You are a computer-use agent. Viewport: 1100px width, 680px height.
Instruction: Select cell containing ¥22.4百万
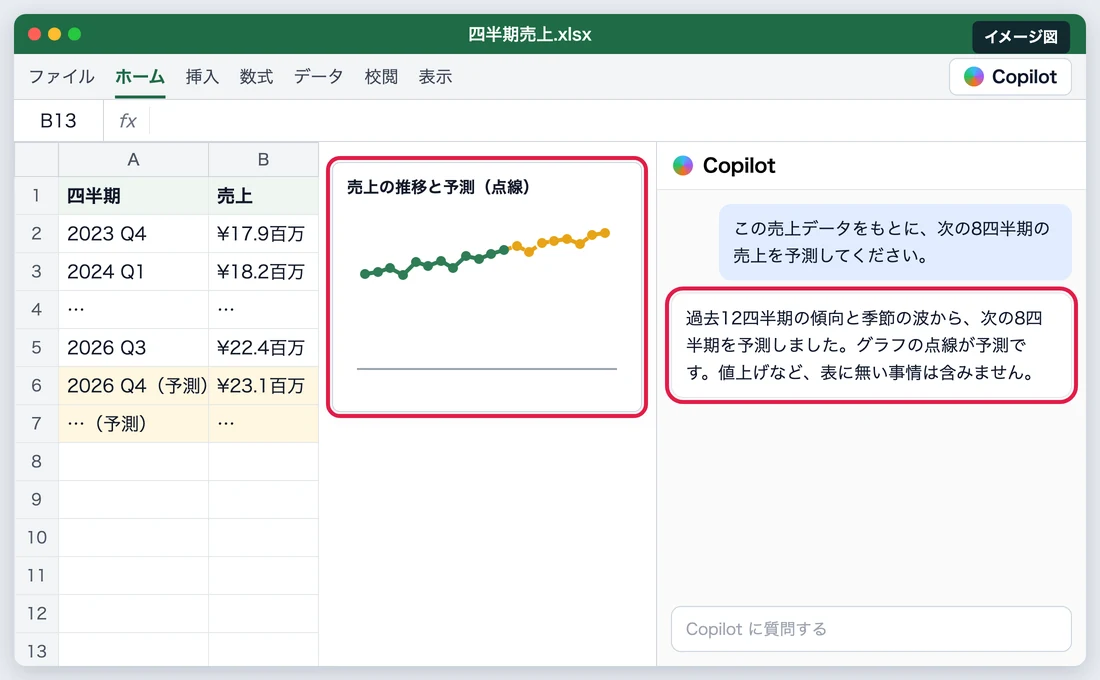[x=263, y=347]
